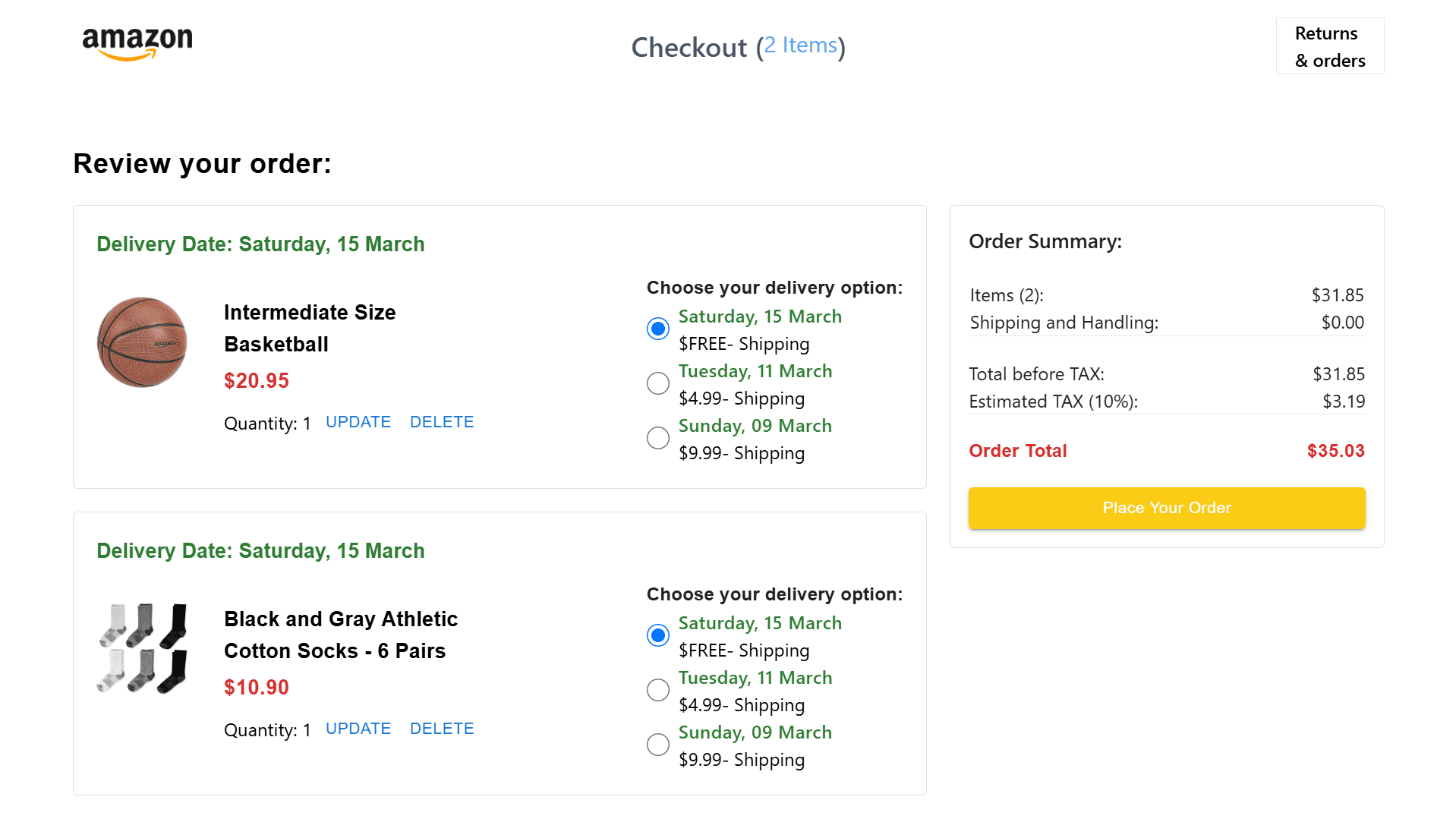Click the Order Total amount $35.03

coord(1335,451)
